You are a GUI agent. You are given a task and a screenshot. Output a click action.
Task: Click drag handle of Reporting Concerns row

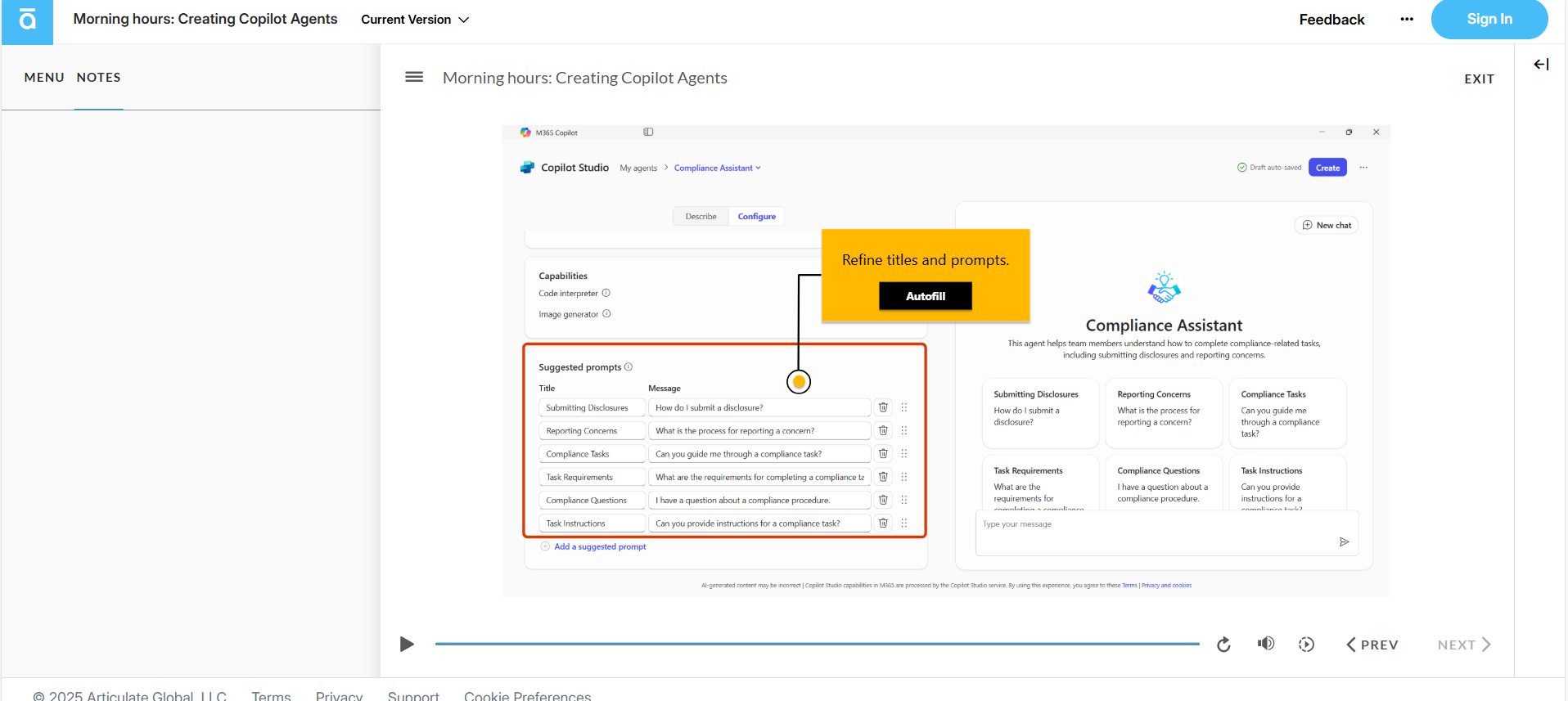click(x=904, y=430)
